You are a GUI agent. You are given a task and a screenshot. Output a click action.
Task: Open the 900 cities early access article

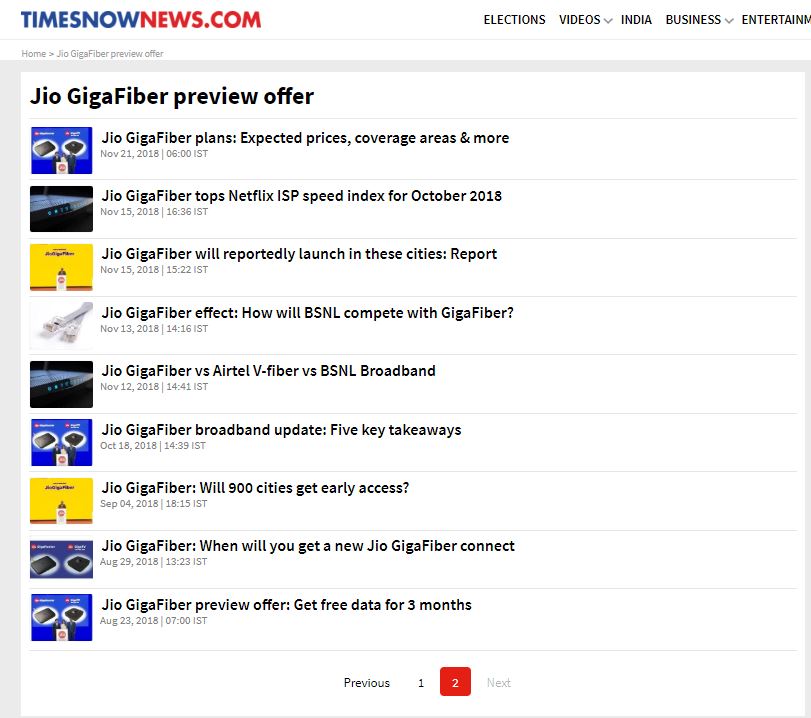point(255,488)
